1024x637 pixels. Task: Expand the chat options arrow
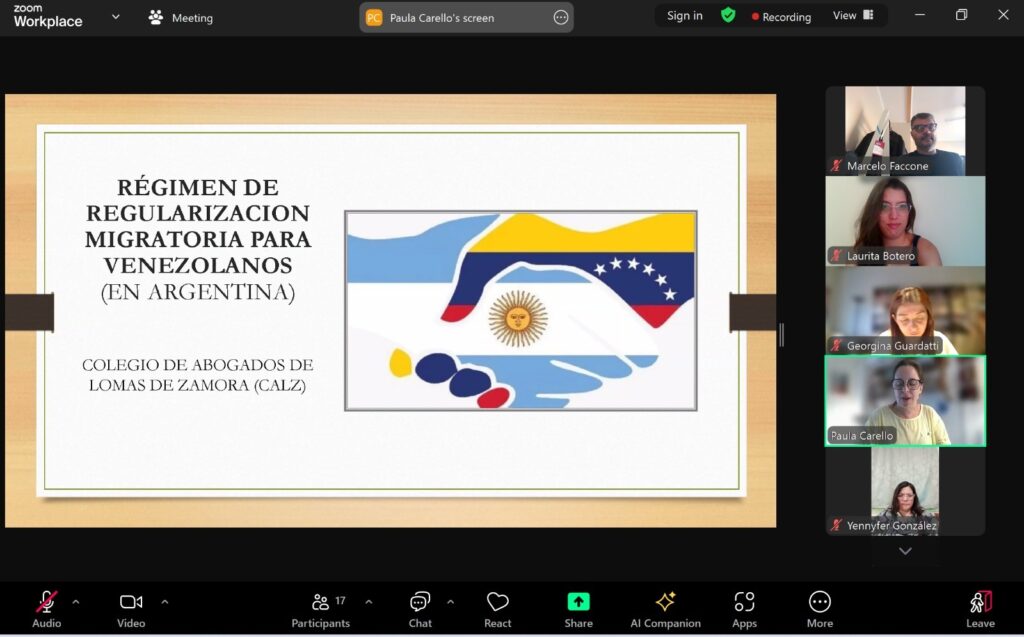pyautogui.click(x=451, y=602)
